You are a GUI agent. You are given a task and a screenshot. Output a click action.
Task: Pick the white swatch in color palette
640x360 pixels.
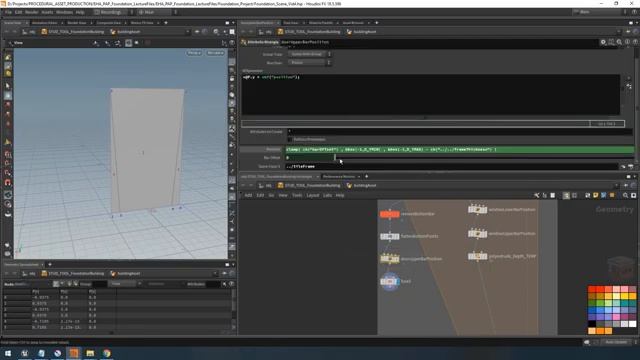tap(632, 324)
